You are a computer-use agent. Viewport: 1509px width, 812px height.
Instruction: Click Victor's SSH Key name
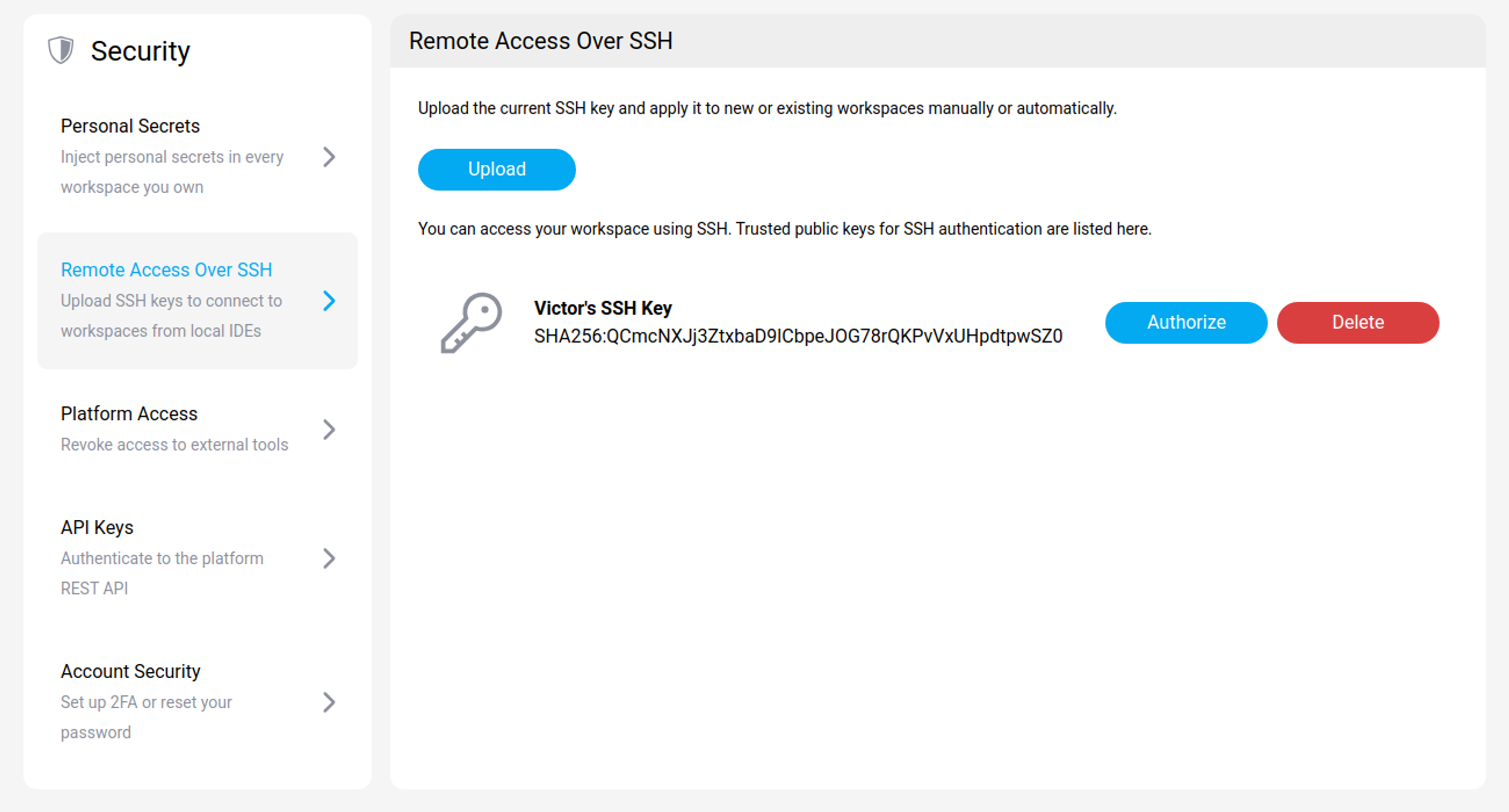pos(603,308)
